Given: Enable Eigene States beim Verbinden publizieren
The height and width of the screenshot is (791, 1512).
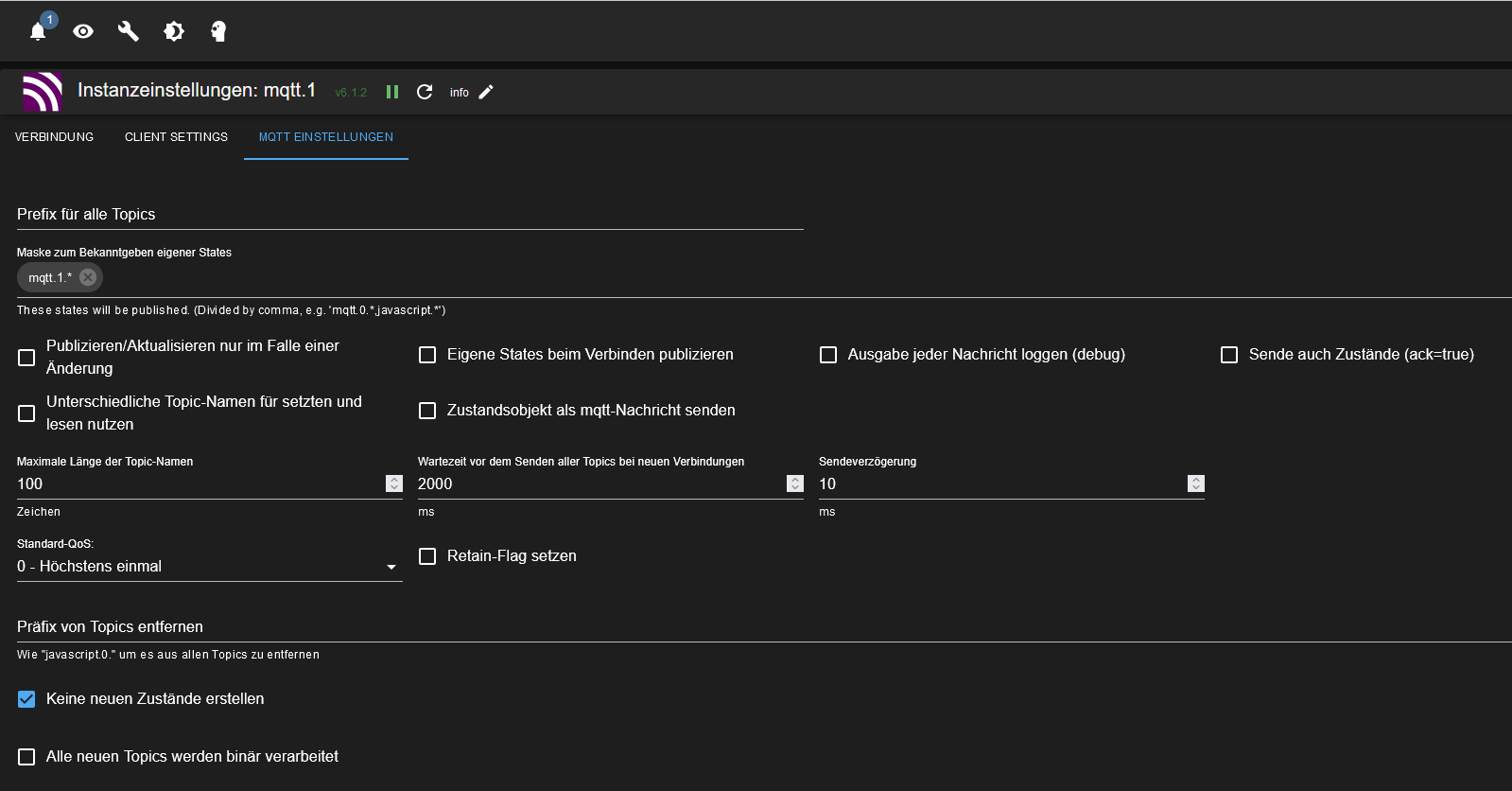Looking at the screenshot, I should click(x=427, y=355).
